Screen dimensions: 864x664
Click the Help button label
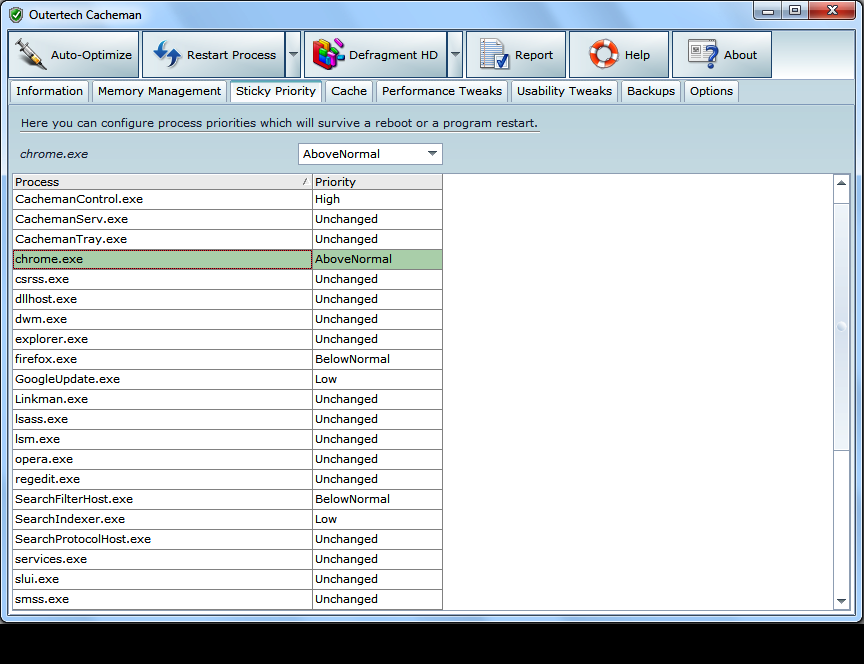point(637,55)
